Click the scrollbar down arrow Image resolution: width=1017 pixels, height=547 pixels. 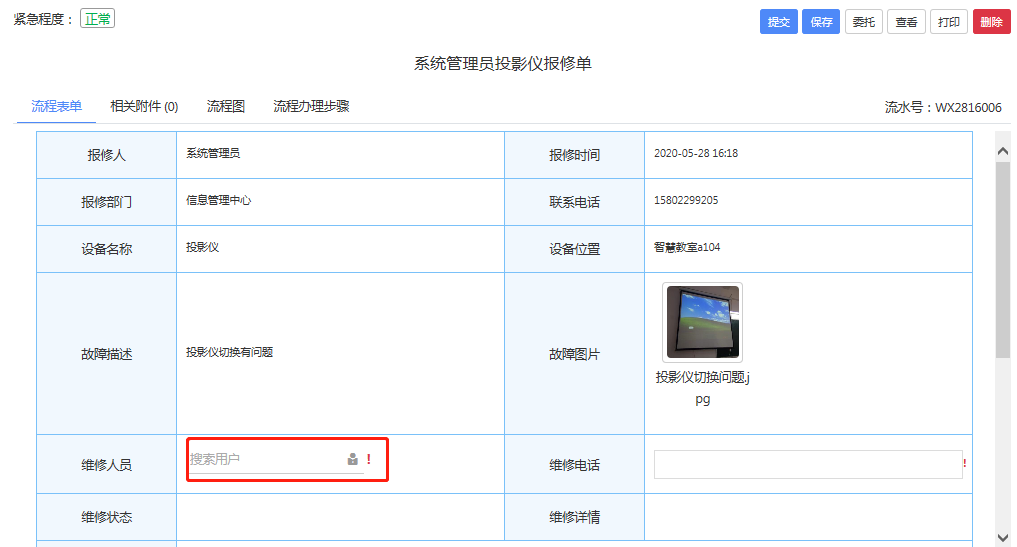(1003, 538)
